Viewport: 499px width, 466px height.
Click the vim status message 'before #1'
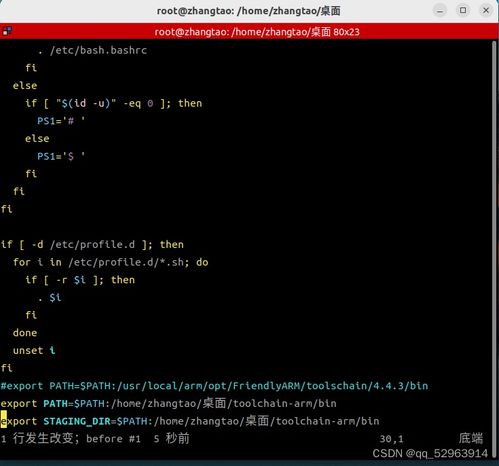click(x=113, y=439)
